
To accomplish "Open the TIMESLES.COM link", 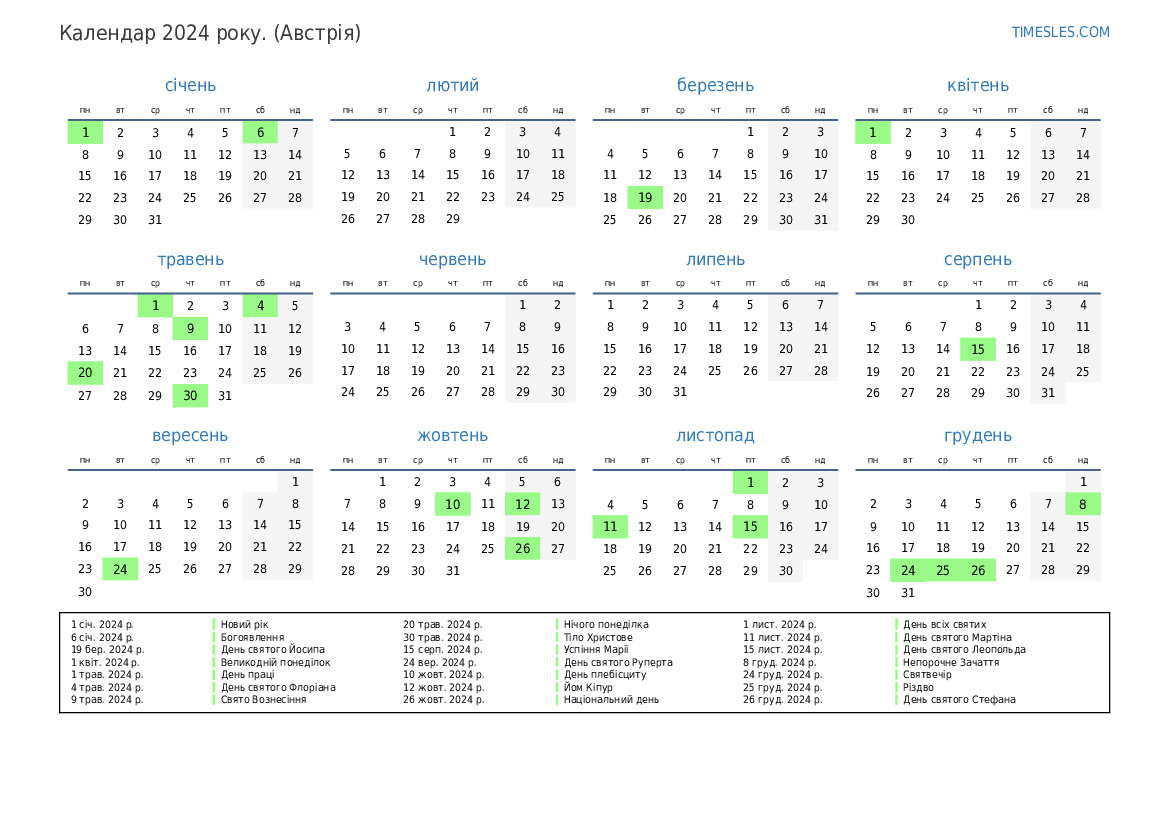I will pos(1060,32).
